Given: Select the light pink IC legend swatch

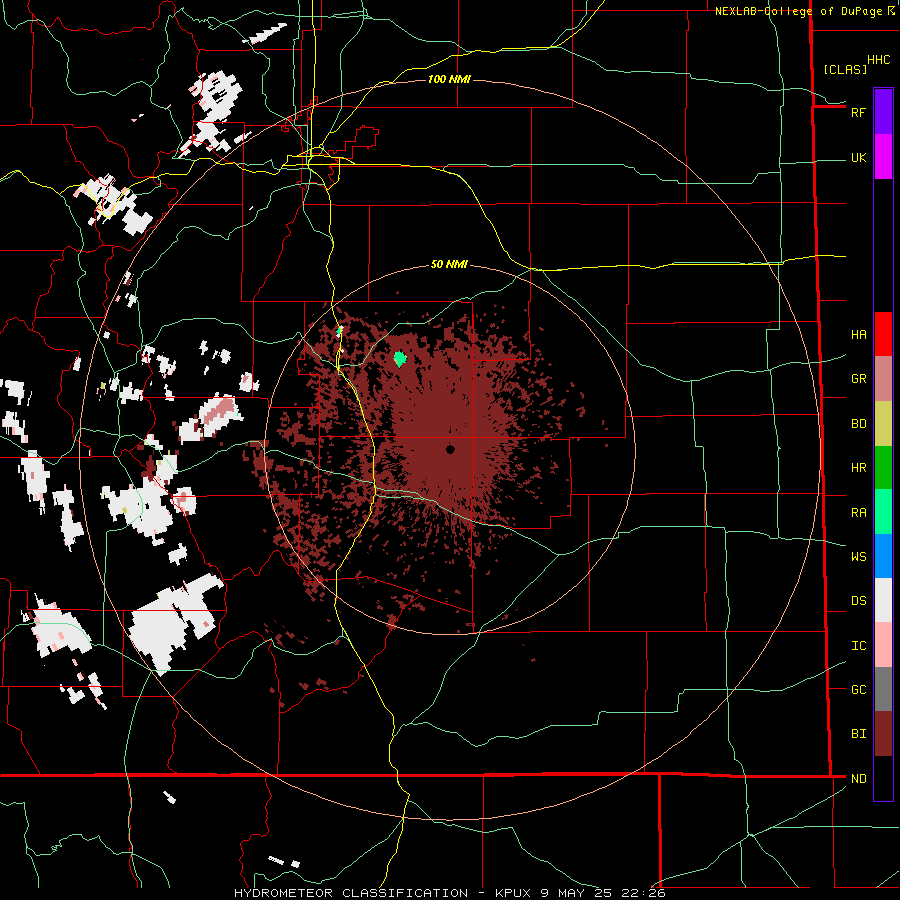Looking at the screenshot, I should (883, 645).
